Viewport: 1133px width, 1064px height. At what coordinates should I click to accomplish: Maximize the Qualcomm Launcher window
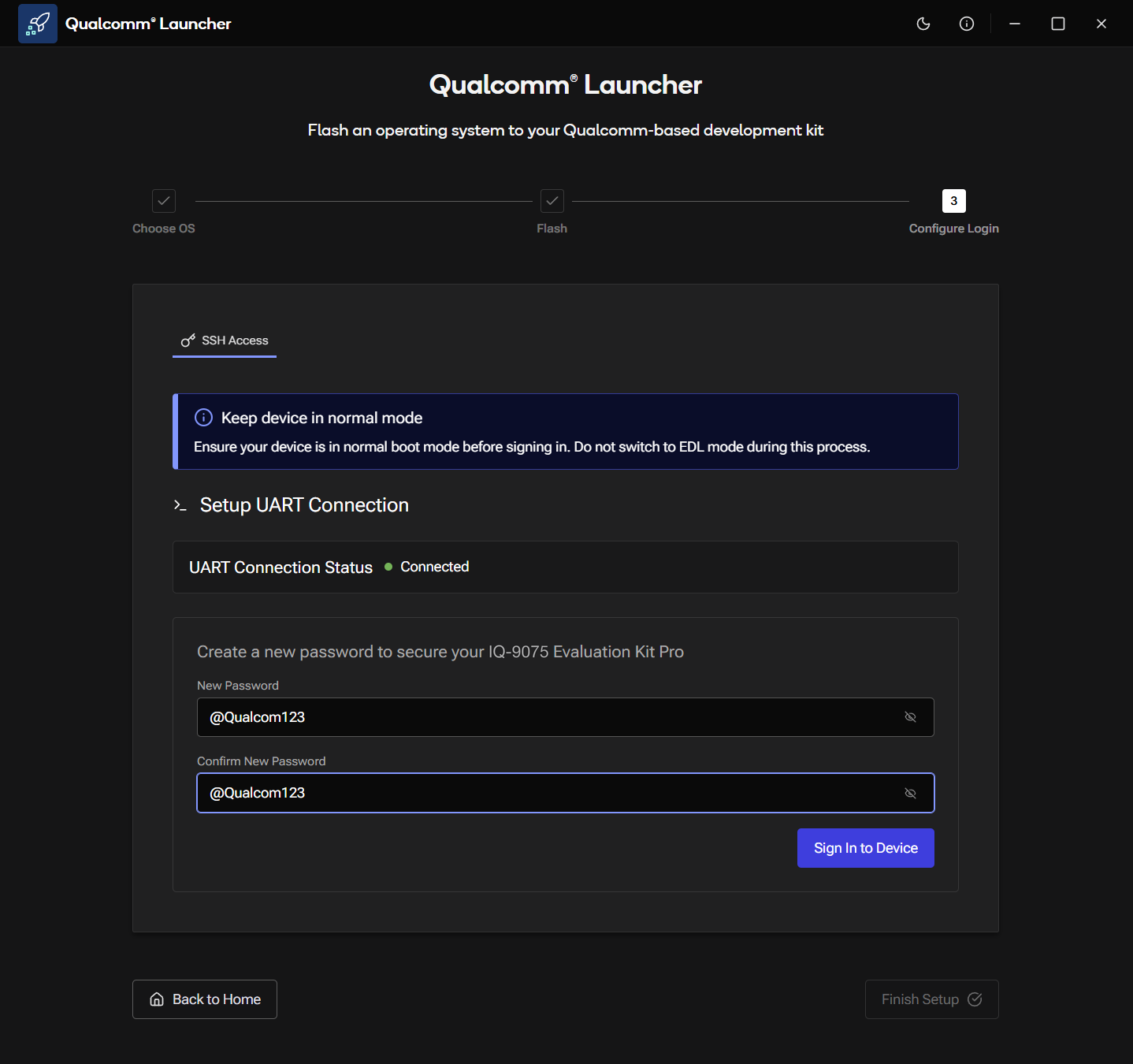point(1058,24)
